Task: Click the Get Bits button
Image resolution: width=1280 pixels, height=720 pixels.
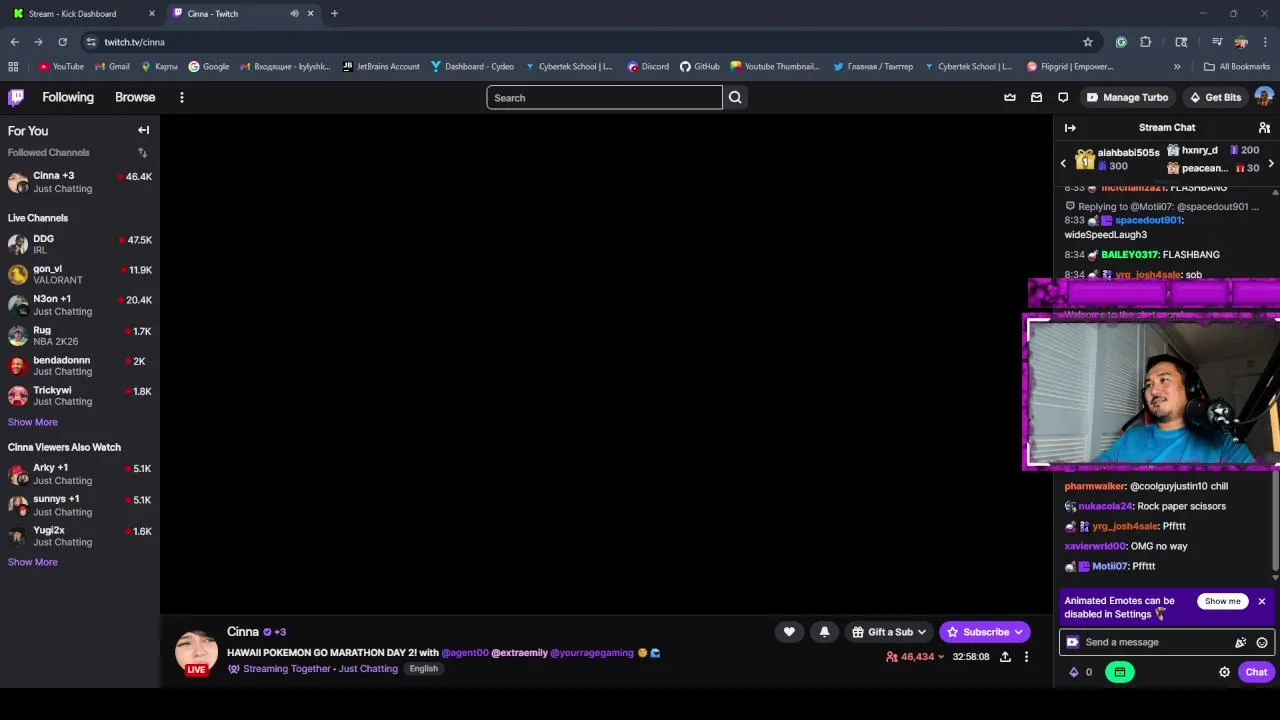Action: [x=1215, y=97]
